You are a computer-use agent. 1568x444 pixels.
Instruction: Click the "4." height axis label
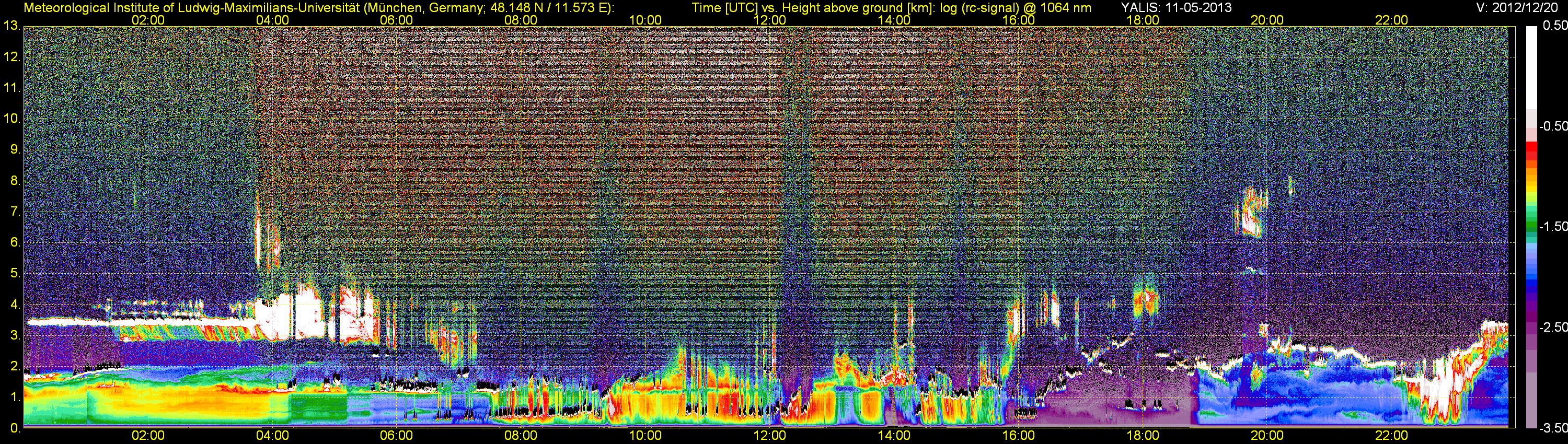point(15,305)
